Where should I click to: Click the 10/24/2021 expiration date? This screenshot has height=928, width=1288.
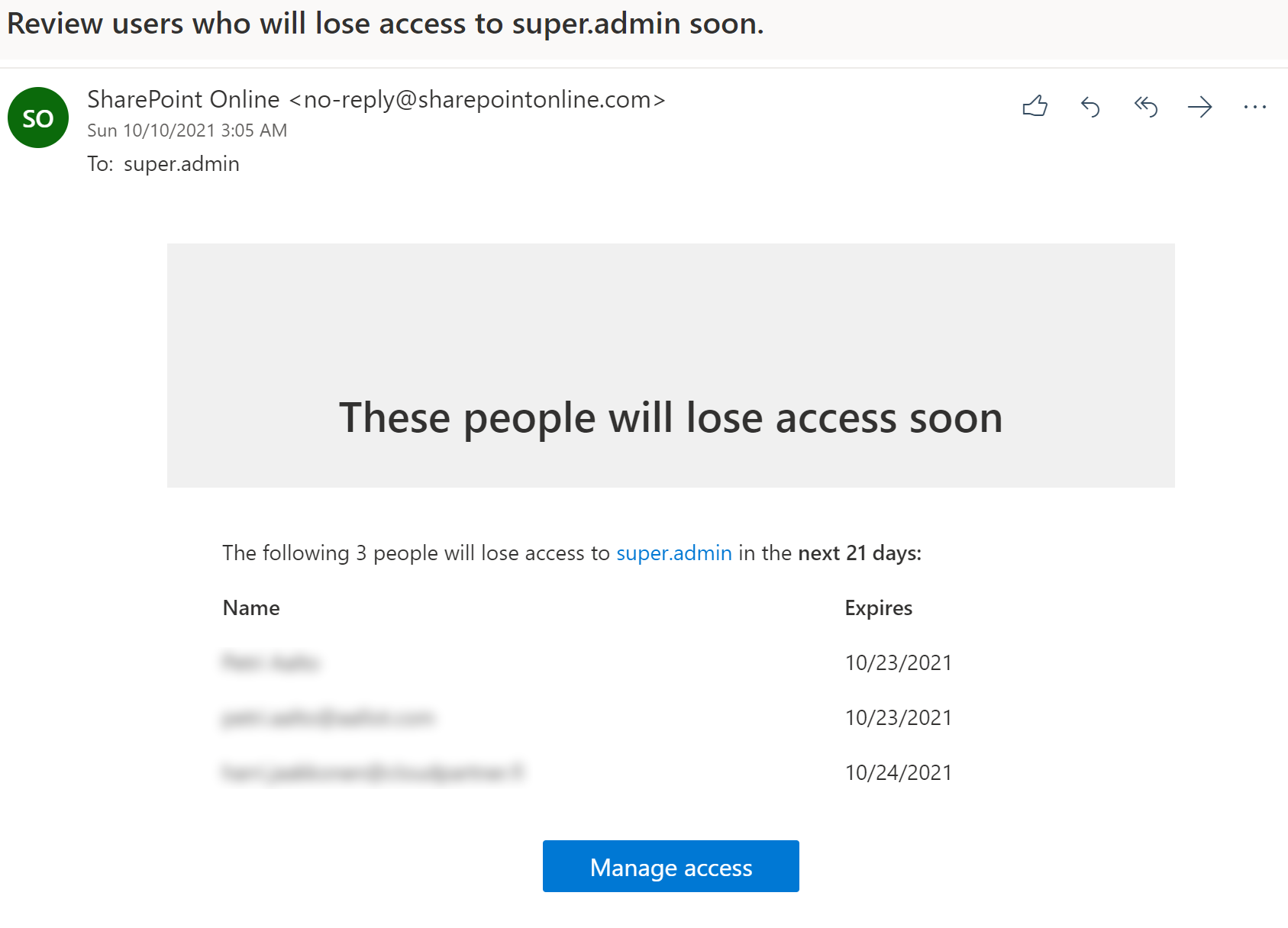898,772
